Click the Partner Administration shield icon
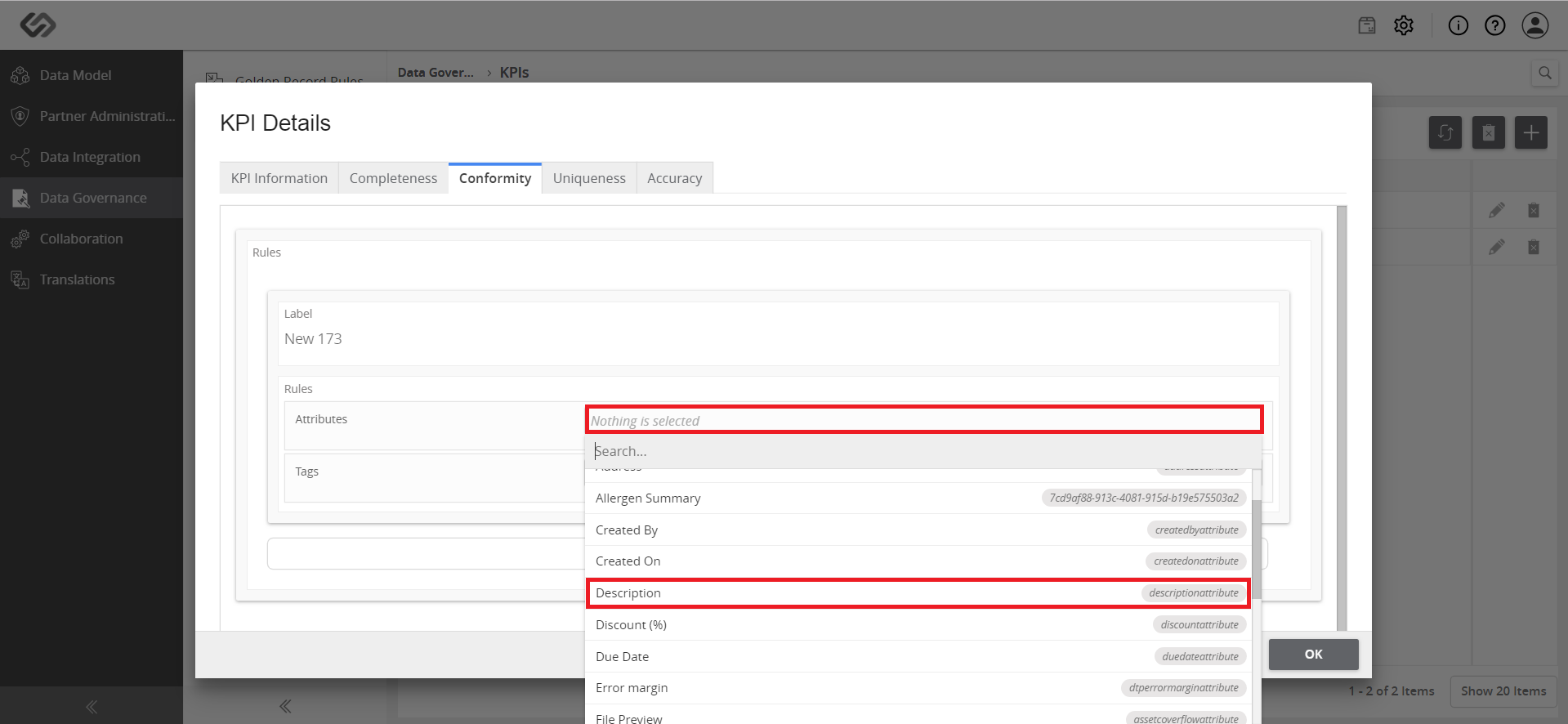 pos(20,116)
